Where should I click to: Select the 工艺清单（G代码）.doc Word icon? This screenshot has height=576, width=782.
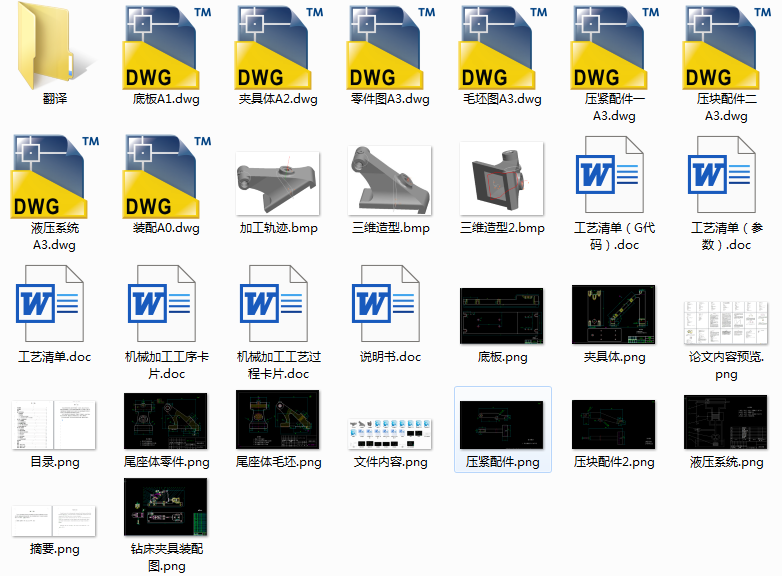coord(609,175)
